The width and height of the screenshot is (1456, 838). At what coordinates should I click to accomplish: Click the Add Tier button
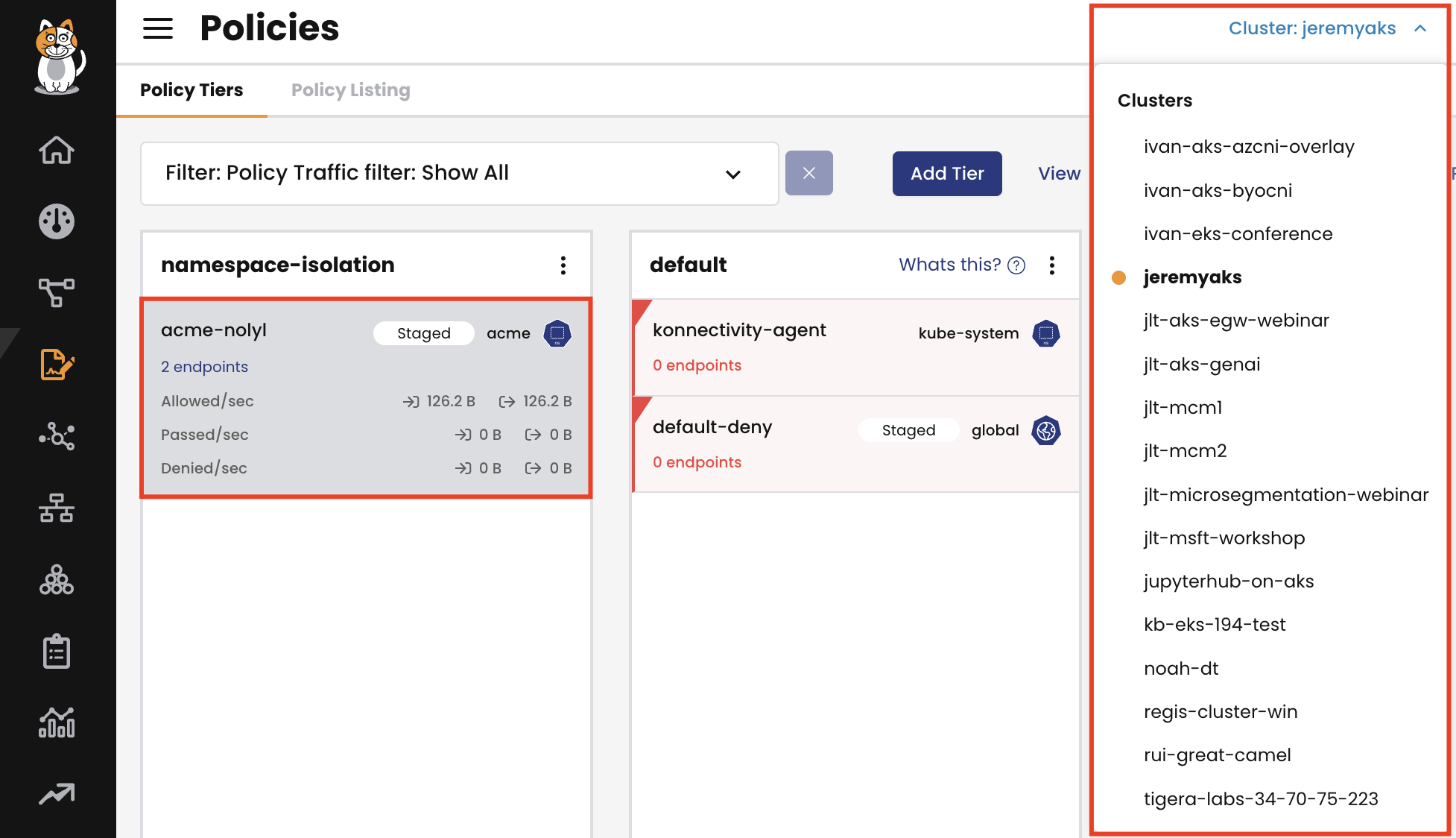(946, 174)
